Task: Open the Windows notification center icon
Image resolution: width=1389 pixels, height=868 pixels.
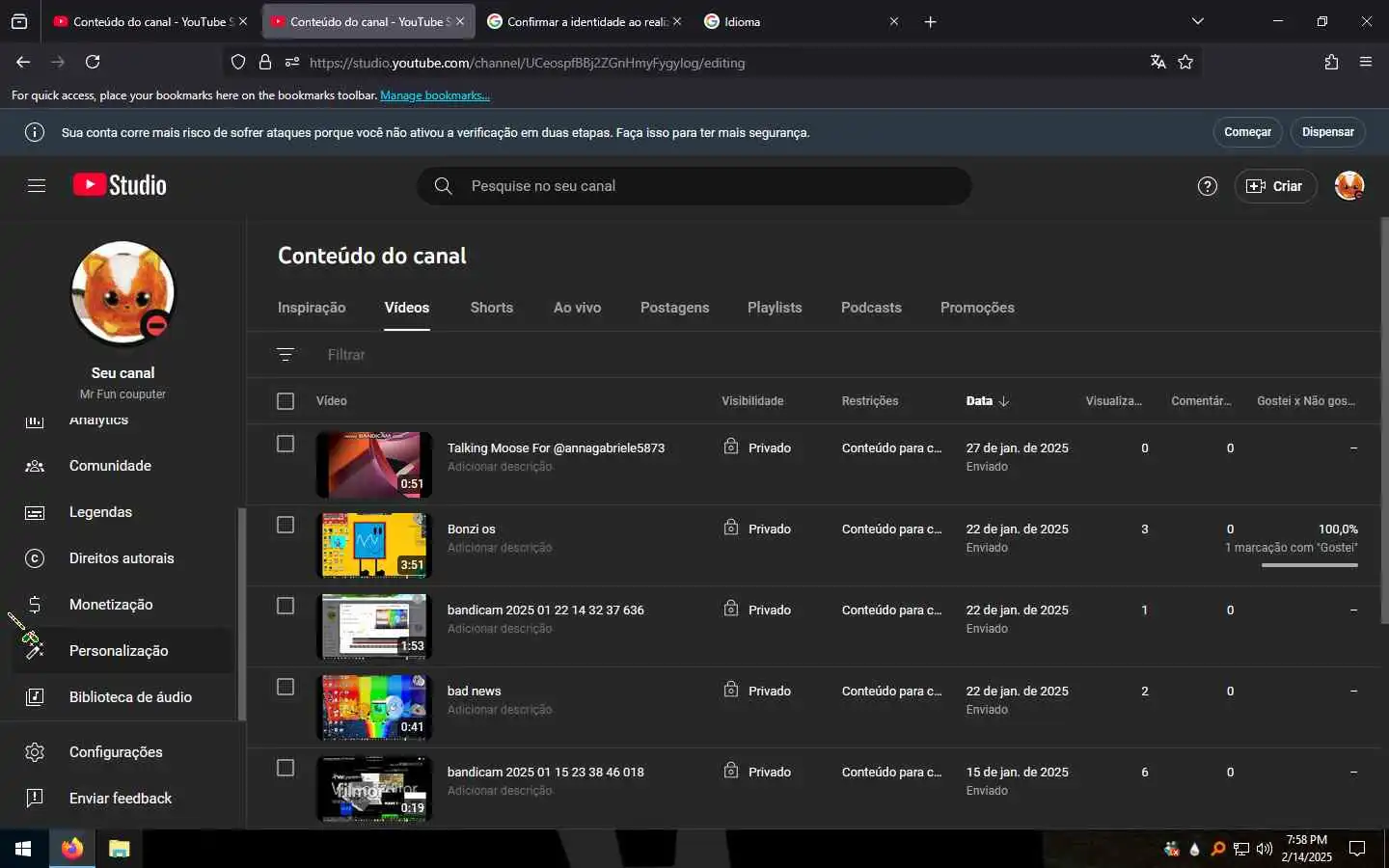Action: pos(1357,849)
